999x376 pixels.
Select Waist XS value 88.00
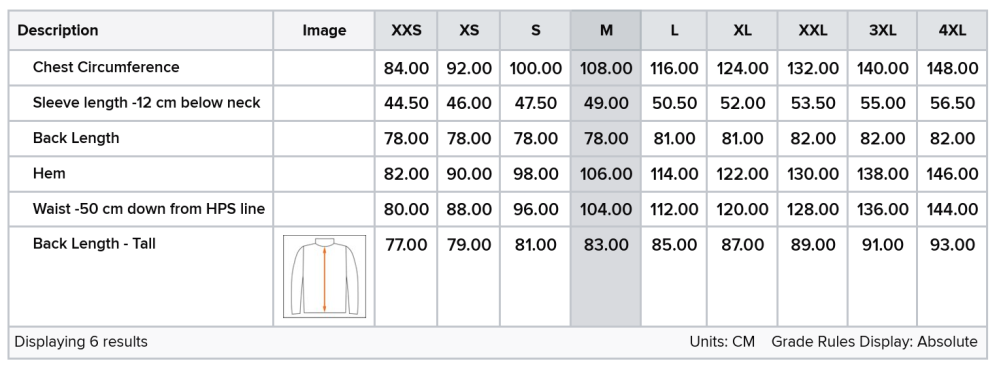[x=469, y=209]
